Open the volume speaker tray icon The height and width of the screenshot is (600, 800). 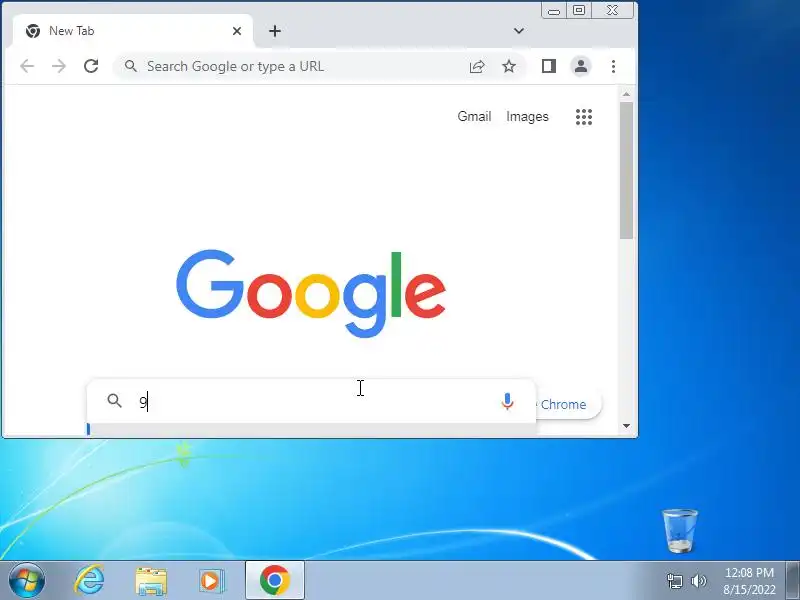point(698,581)
